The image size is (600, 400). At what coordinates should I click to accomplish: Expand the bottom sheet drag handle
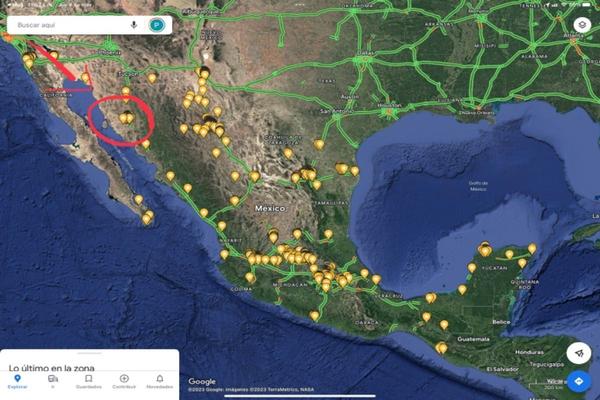[89, 353]
